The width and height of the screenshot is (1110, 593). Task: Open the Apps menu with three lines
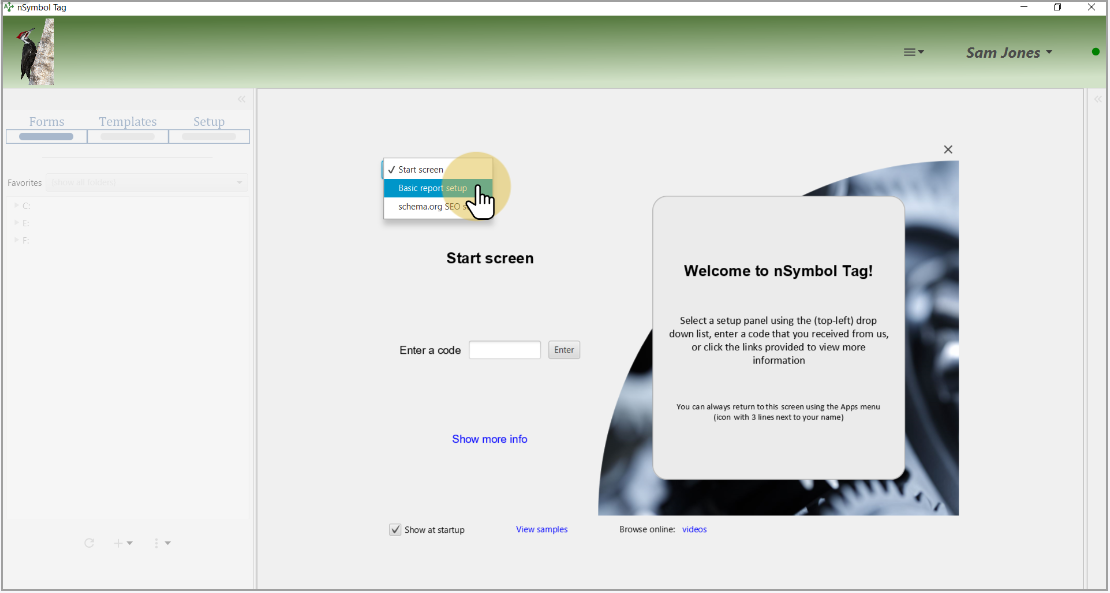[x=913, y=52]
